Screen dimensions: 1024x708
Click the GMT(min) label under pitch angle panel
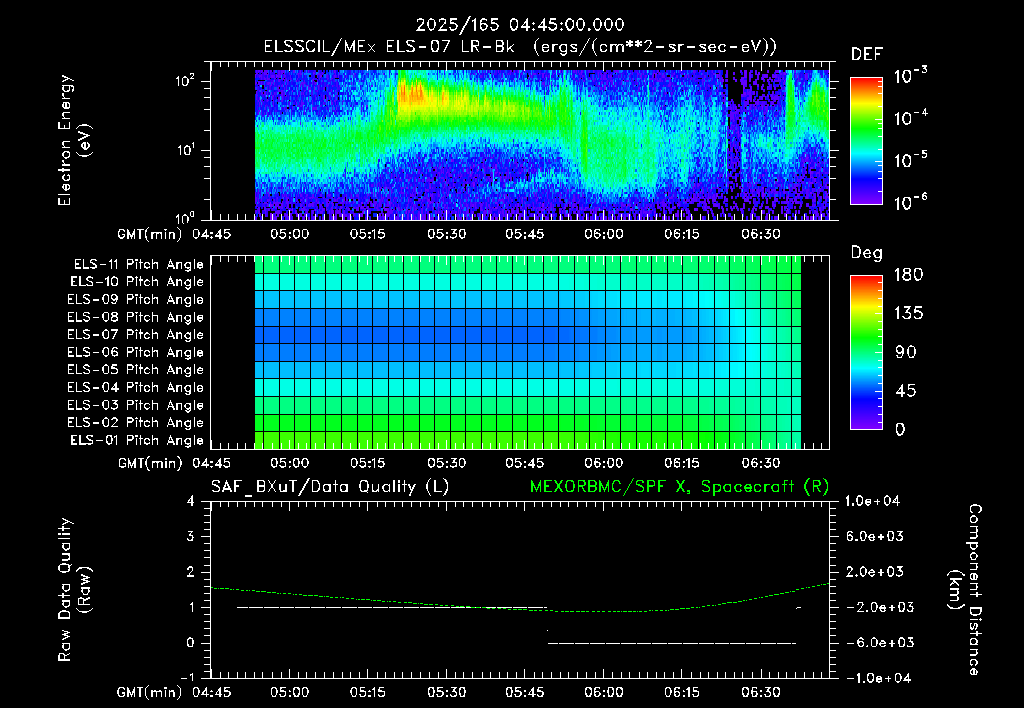coord(150,464)
